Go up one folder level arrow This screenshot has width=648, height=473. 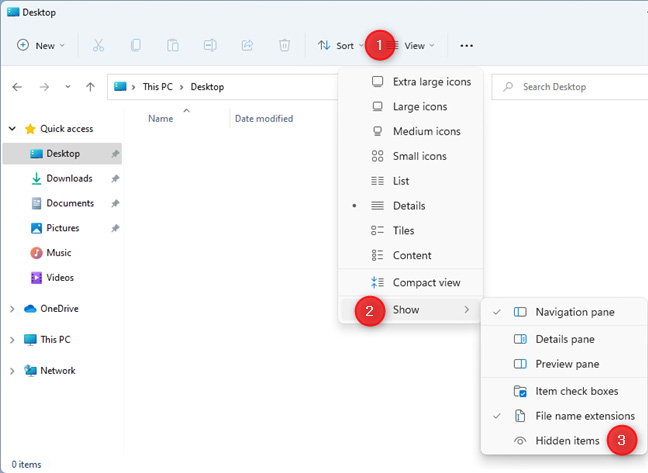(x=90, y=87)
